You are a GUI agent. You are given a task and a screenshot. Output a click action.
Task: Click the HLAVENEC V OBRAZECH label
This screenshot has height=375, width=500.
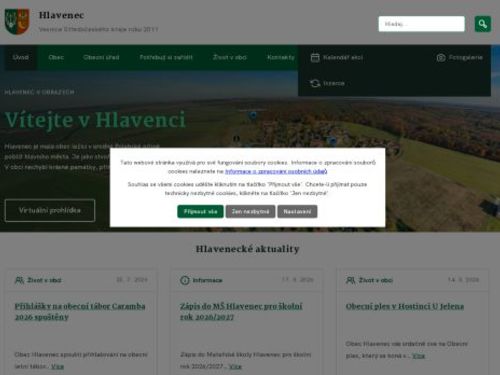[x=39, y=92]
